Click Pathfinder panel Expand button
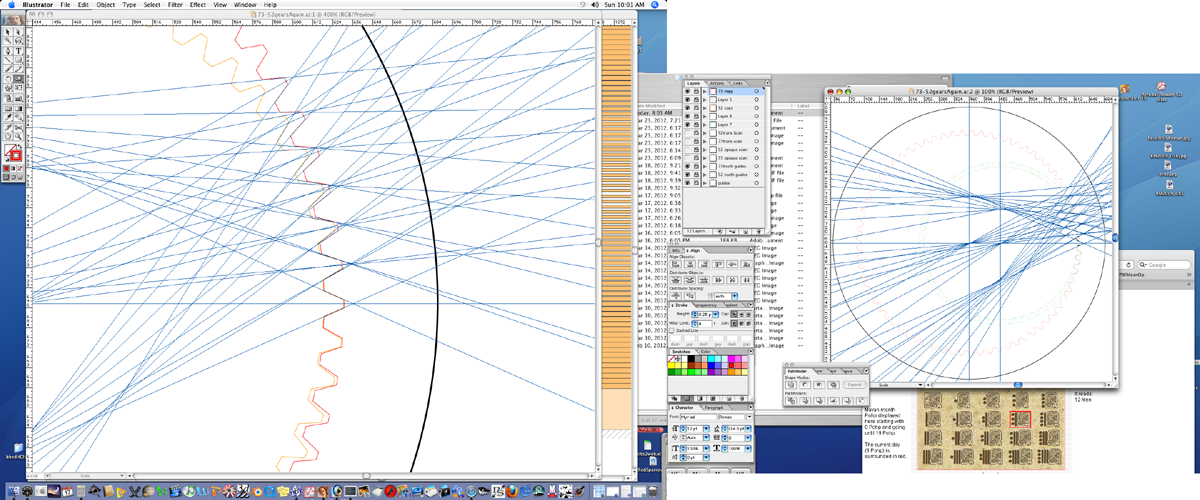Screen dimensions: 1200x500 855,385
